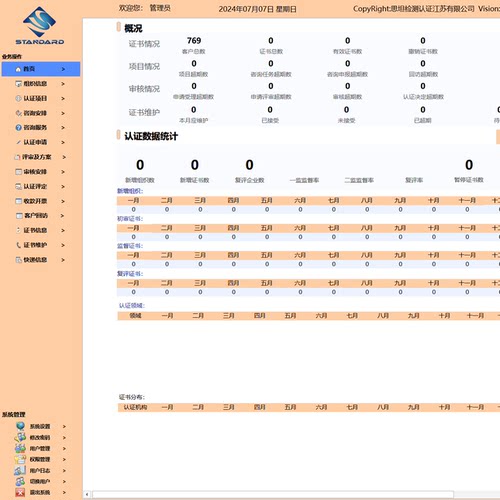Click the phone icon beside 证书维护

[x=19, y=245]
